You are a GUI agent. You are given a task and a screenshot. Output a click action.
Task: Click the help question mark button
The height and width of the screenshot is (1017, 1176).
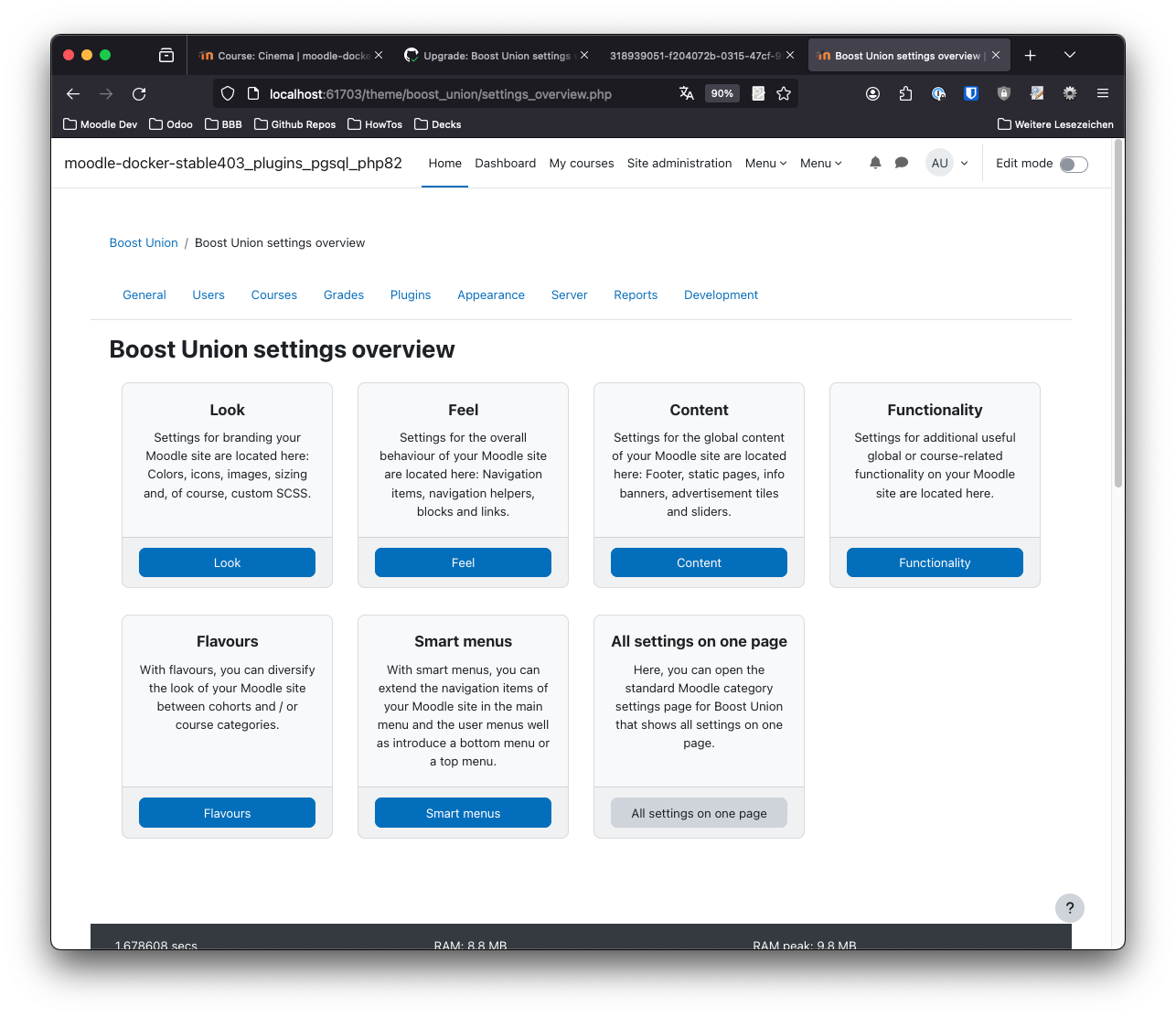coord(1070,908)
